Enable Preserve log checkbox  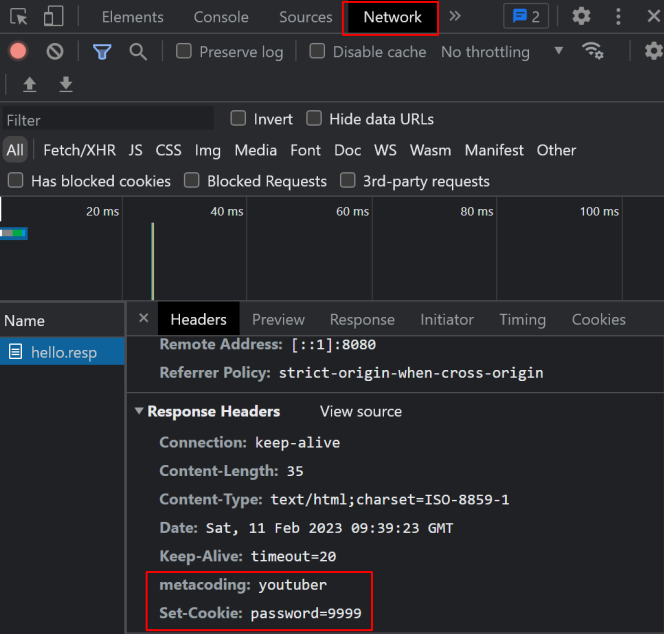(184, 51)
